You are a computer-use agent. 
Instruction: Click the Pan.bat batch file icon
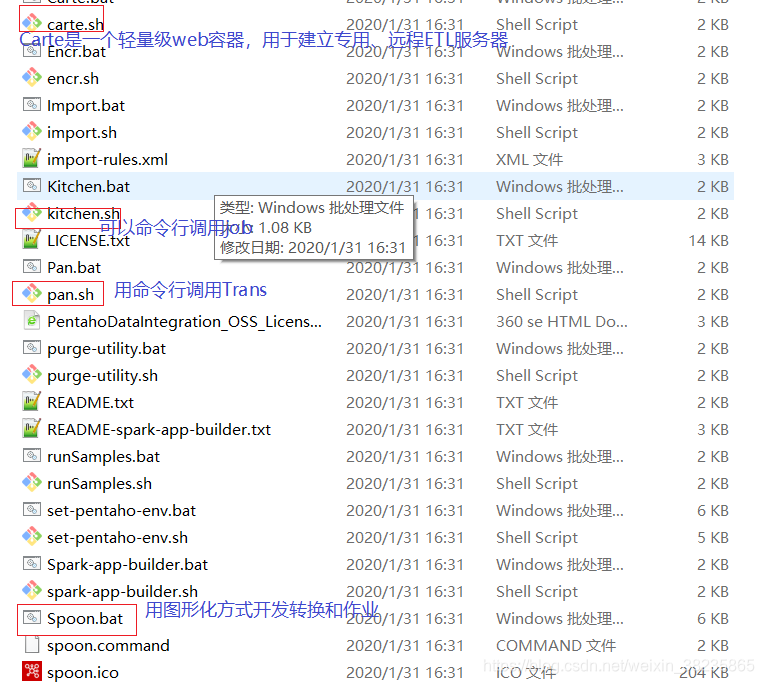coord(32,266)
